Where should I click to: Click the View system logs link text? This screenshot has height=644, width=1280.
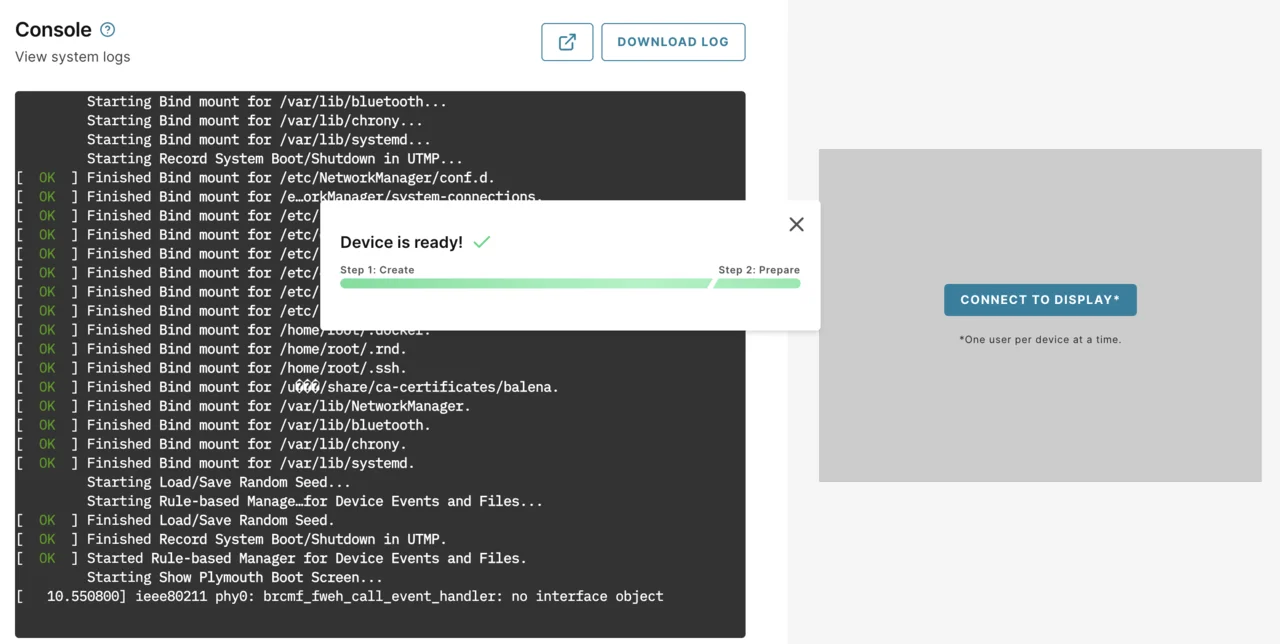coord(71,57)
